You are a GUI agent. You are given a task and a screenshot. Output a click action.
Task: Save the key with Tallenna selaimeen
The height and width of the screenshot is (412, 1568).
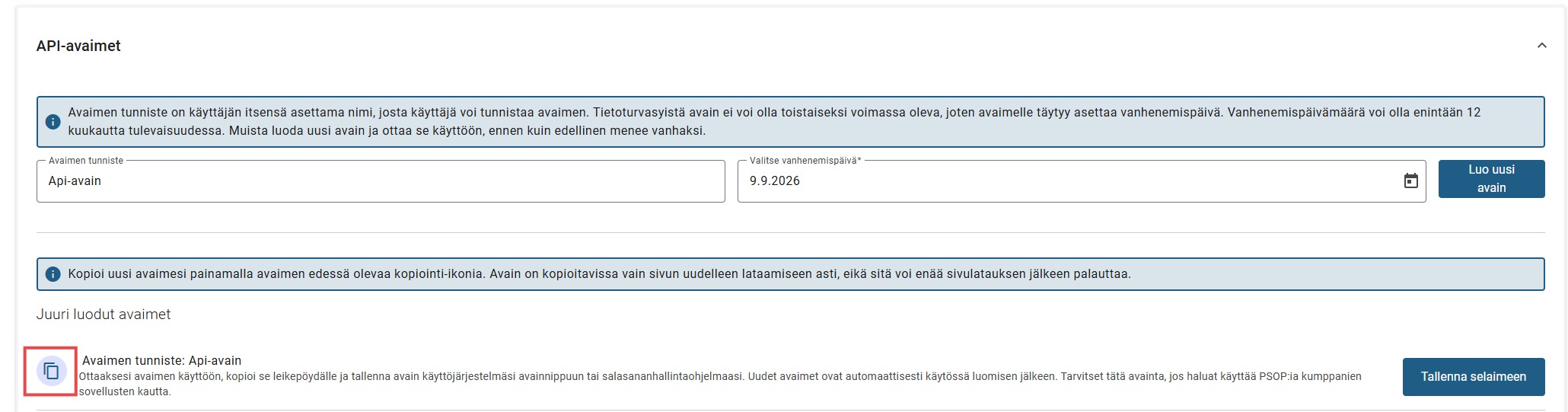click(1473, 377)
